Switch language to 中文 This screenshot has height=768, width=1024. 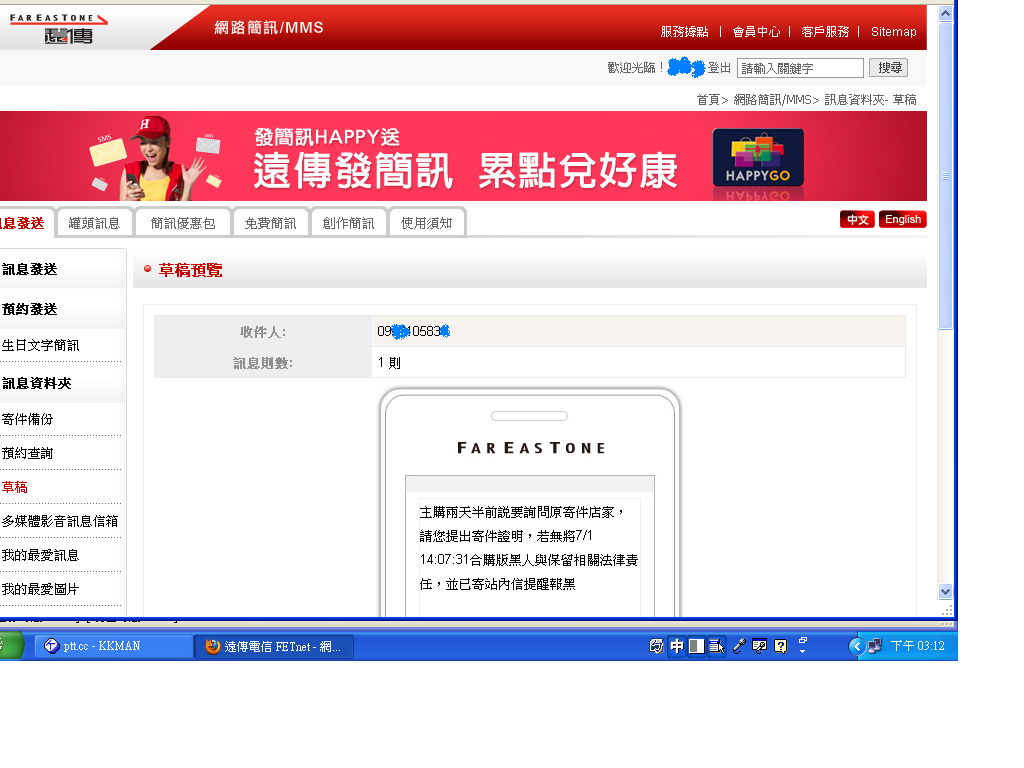pyautogui.click(x=857, y=219)
